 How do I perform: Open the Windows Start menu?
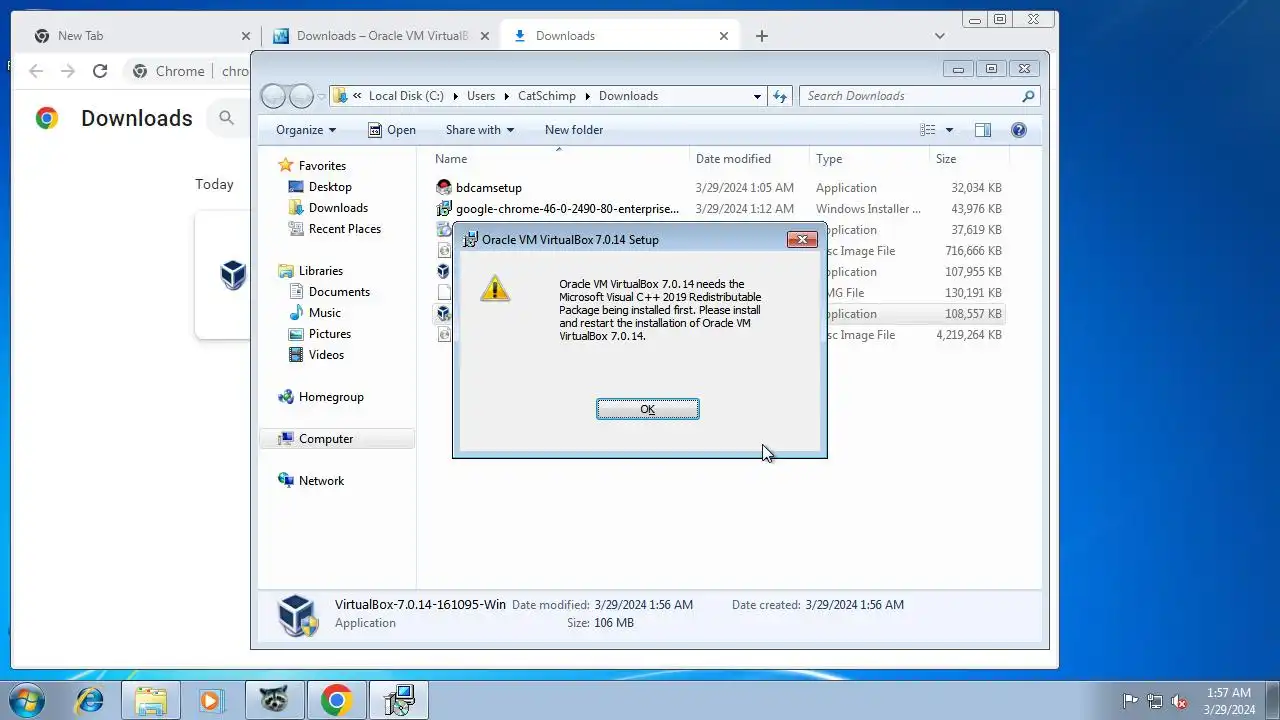[27, 701]
